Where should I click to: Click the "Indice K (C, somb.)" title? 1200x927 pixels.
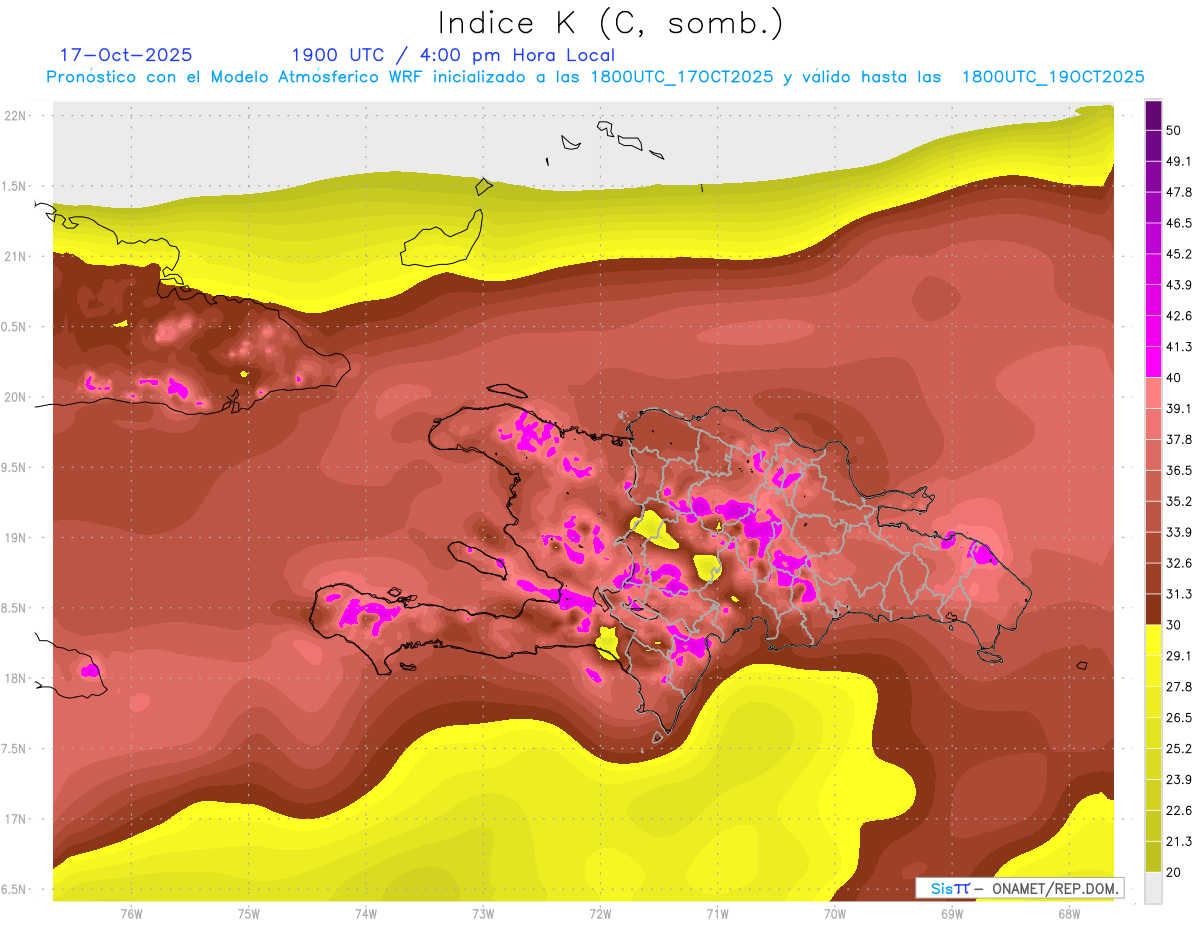611,22
